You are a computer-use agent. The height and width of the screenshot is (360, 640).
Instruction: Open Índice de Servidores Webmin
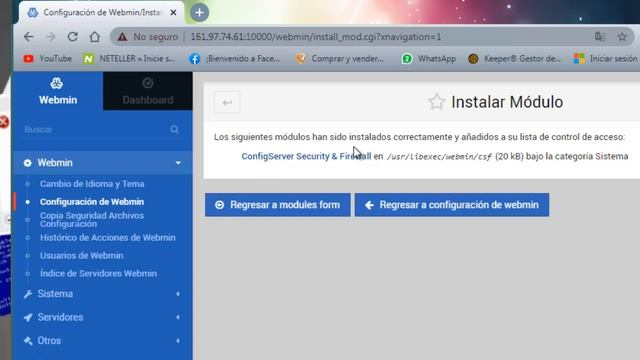click(98, 273)
